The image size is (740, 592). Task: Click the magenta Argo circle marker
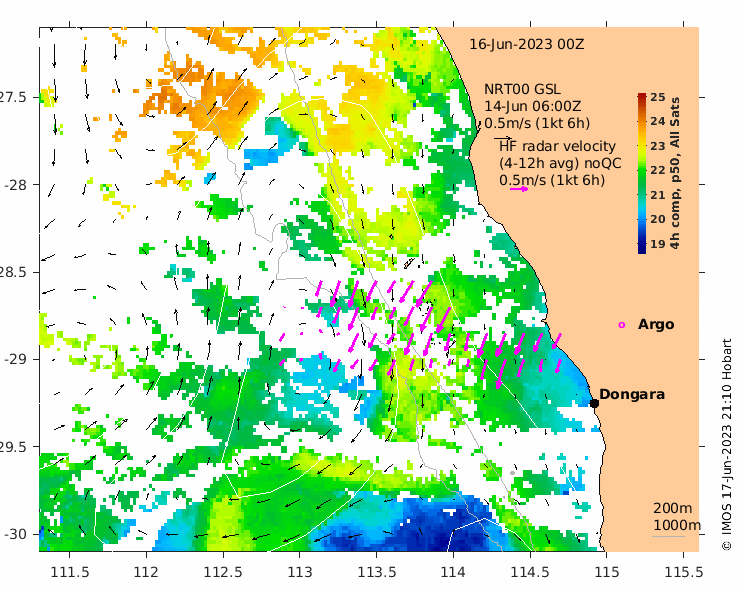tap(622, 325)
